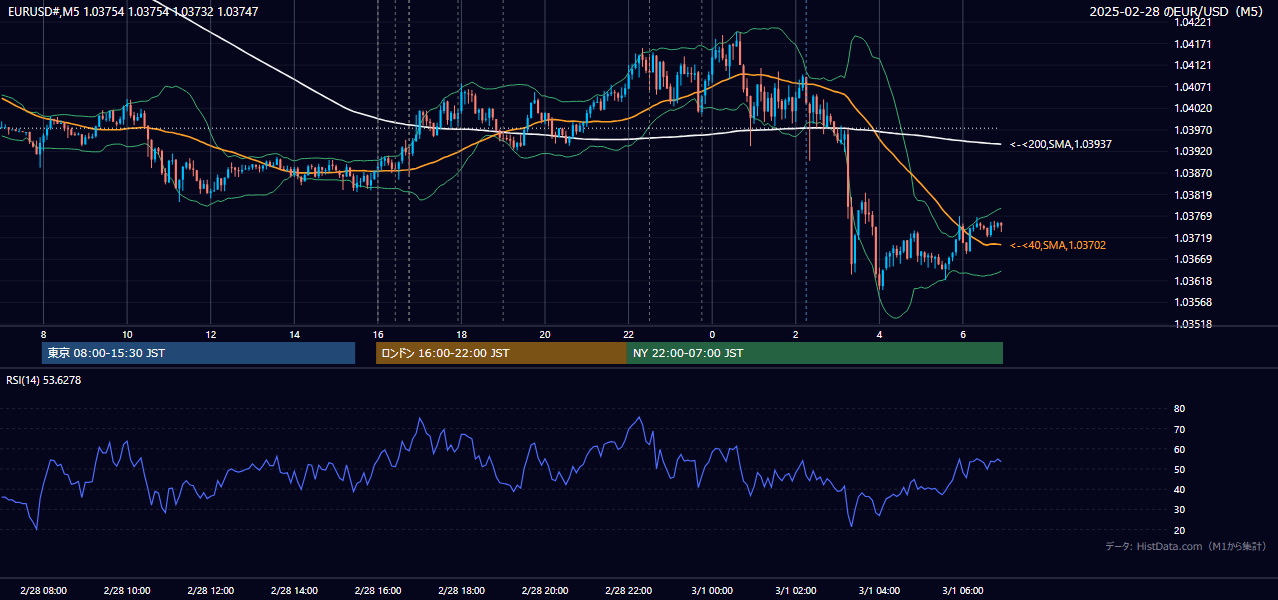Click hour label 10 under price chart
The image size is (1278, 600).
coord(127,334)
